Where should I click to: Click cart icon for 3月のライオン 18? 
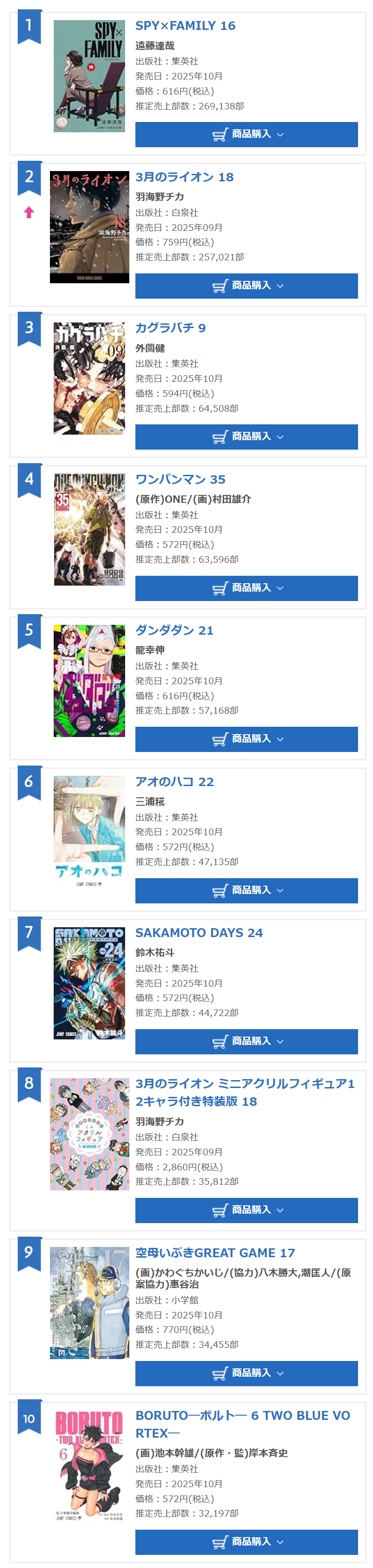click(220, 286)
